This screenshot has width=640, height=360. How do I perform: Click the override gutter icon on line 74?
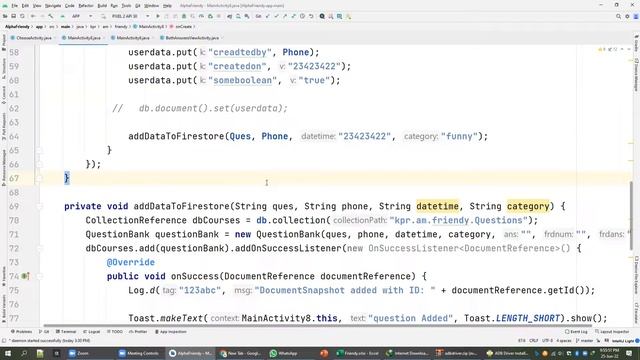pos(25,276)
